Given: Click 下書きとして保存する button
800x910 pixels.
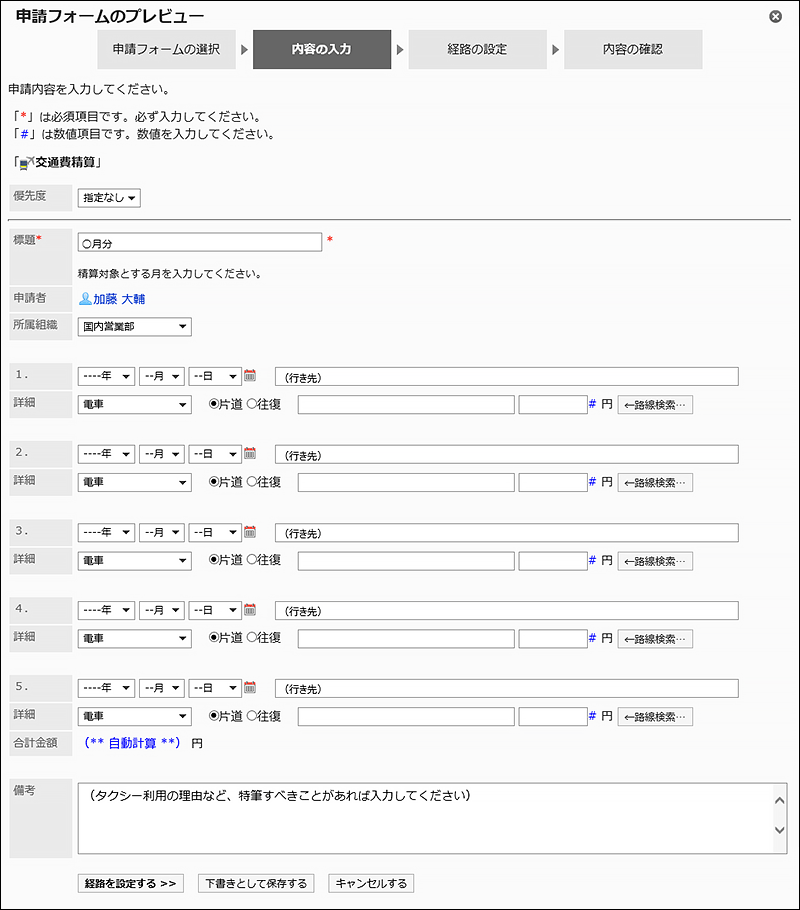Looking at the screenshot, I should 256,883.
